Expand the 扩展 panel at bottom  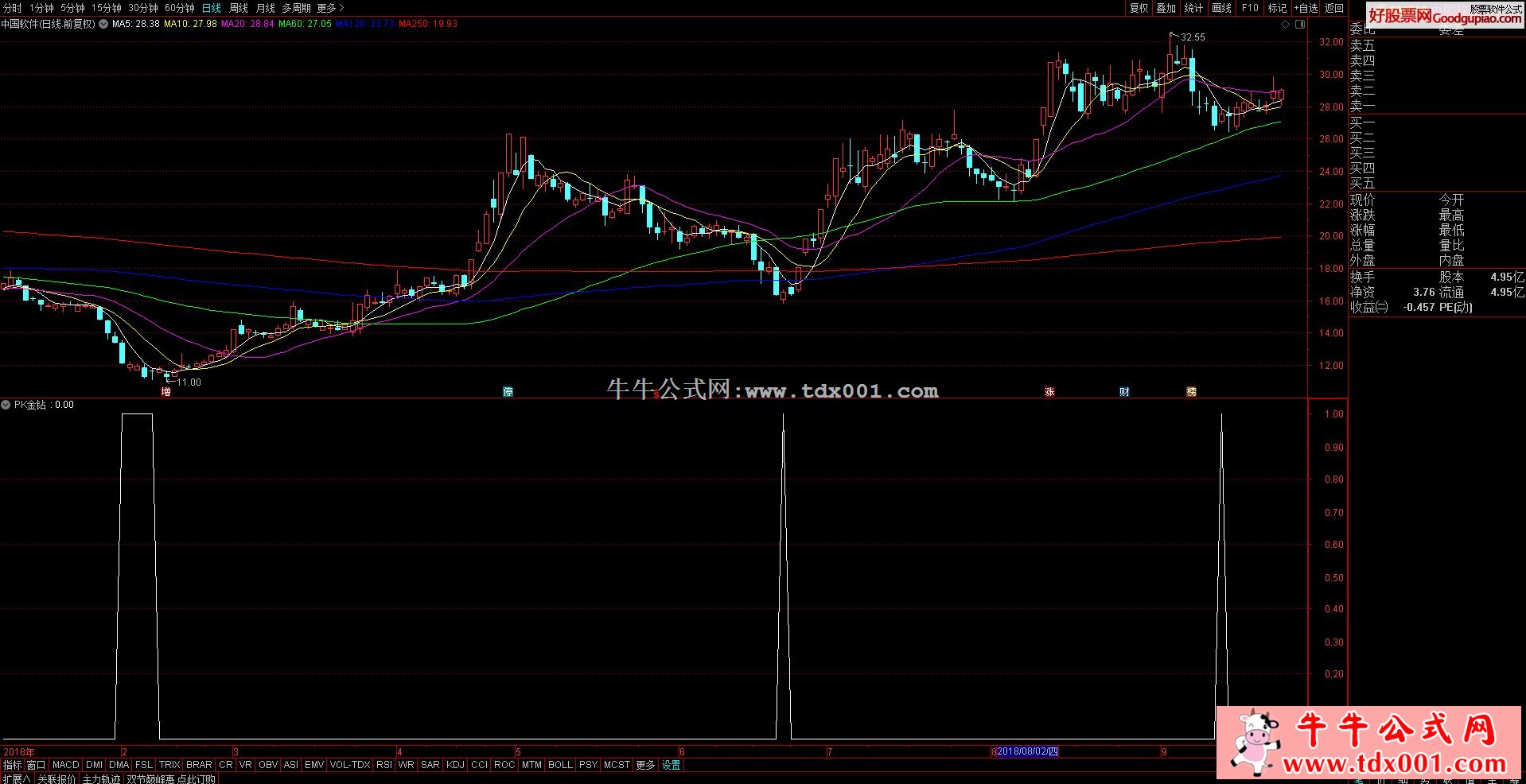pos(16,778)
